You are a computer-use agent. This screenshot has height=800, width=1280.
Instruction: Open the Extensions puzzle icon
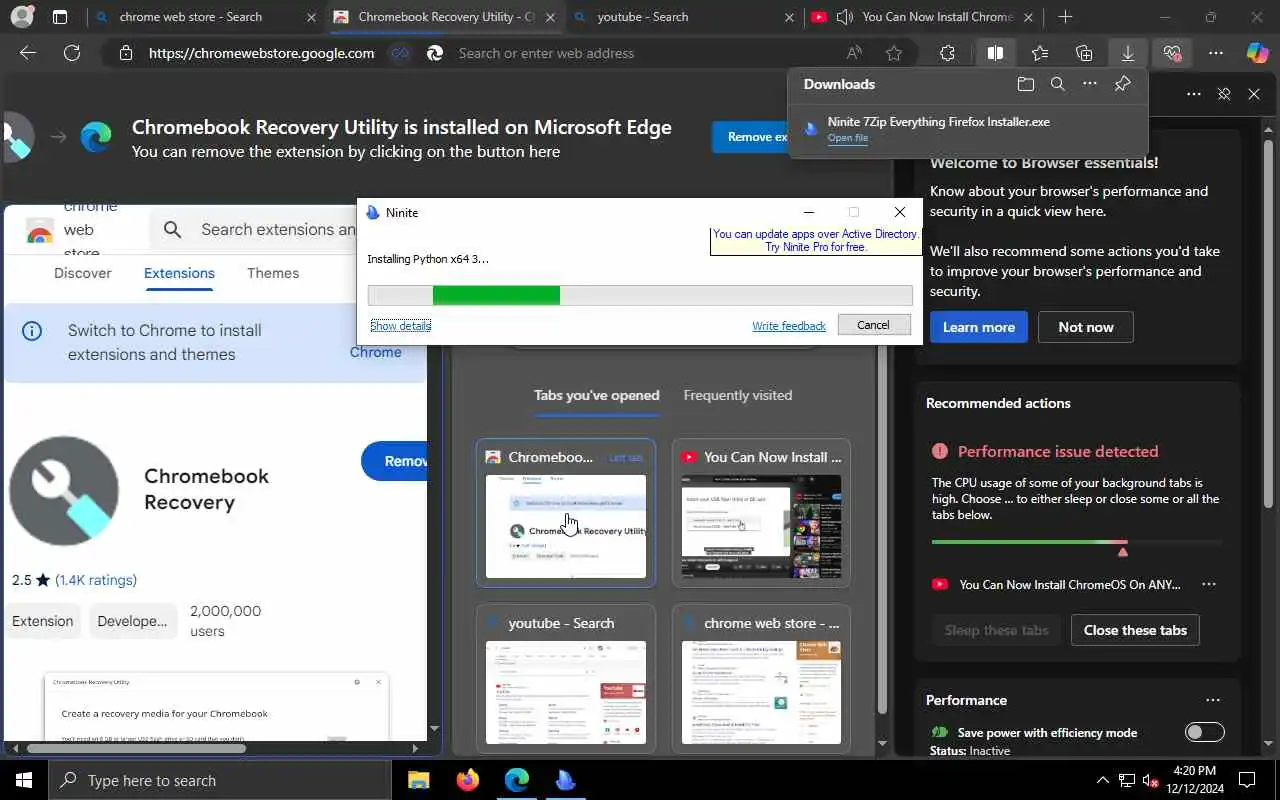[947, 53]
